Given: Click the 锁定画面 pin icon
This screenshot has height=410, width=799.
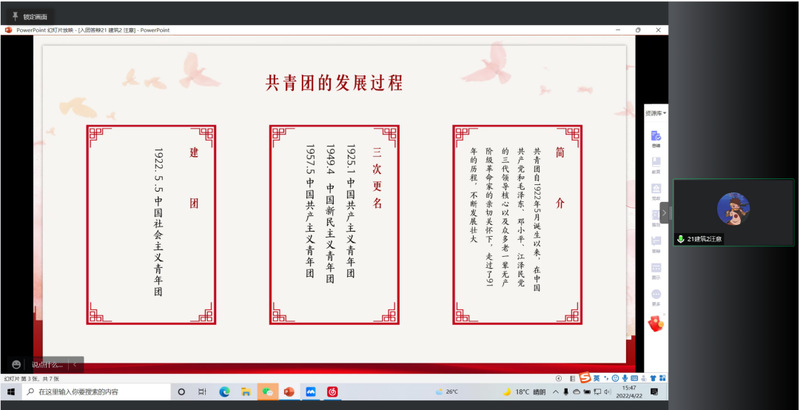Looking at the screenshot, I should pos(12,17).
